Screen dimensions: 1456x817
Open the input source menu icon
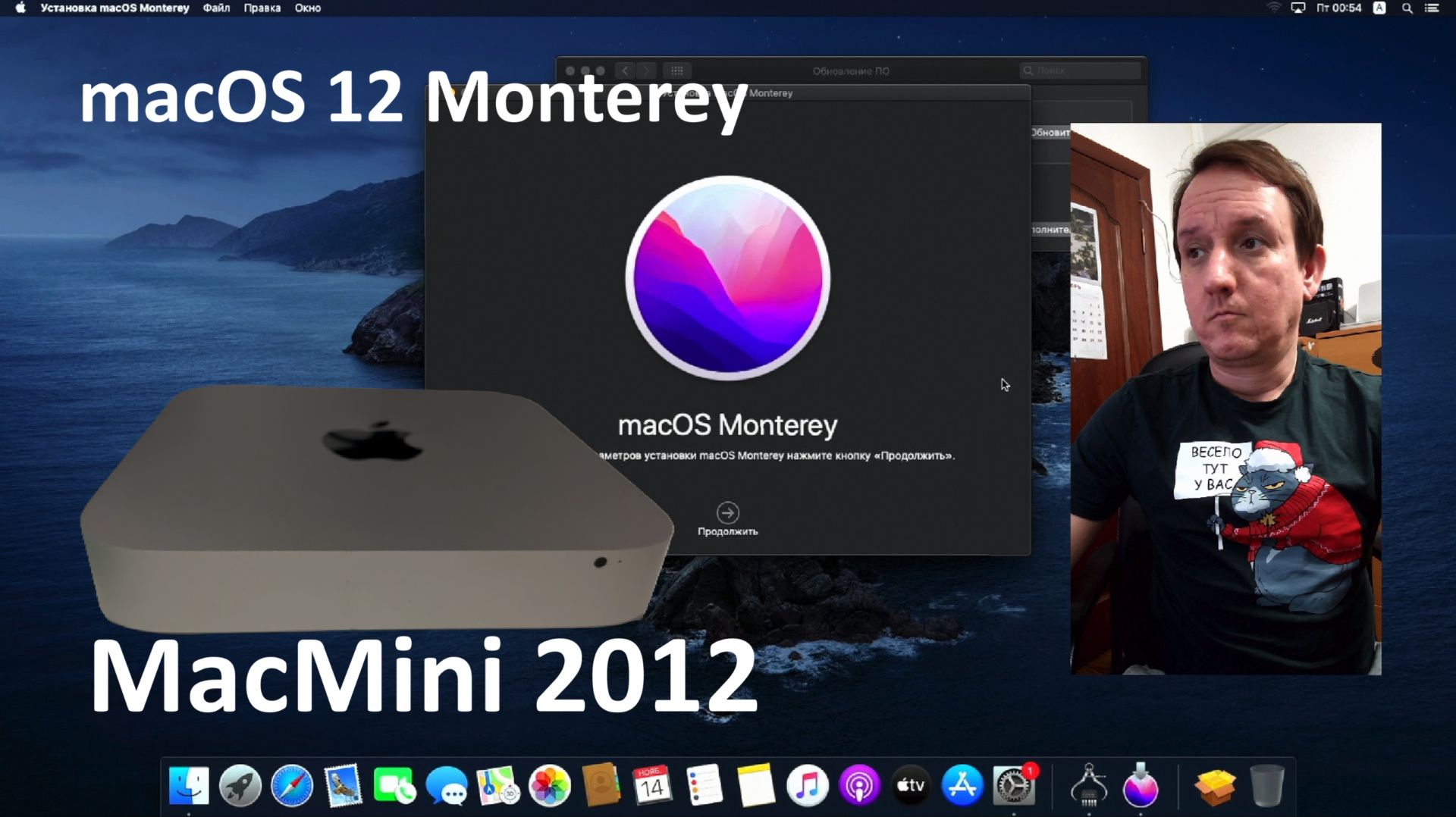pos(1379,8)
